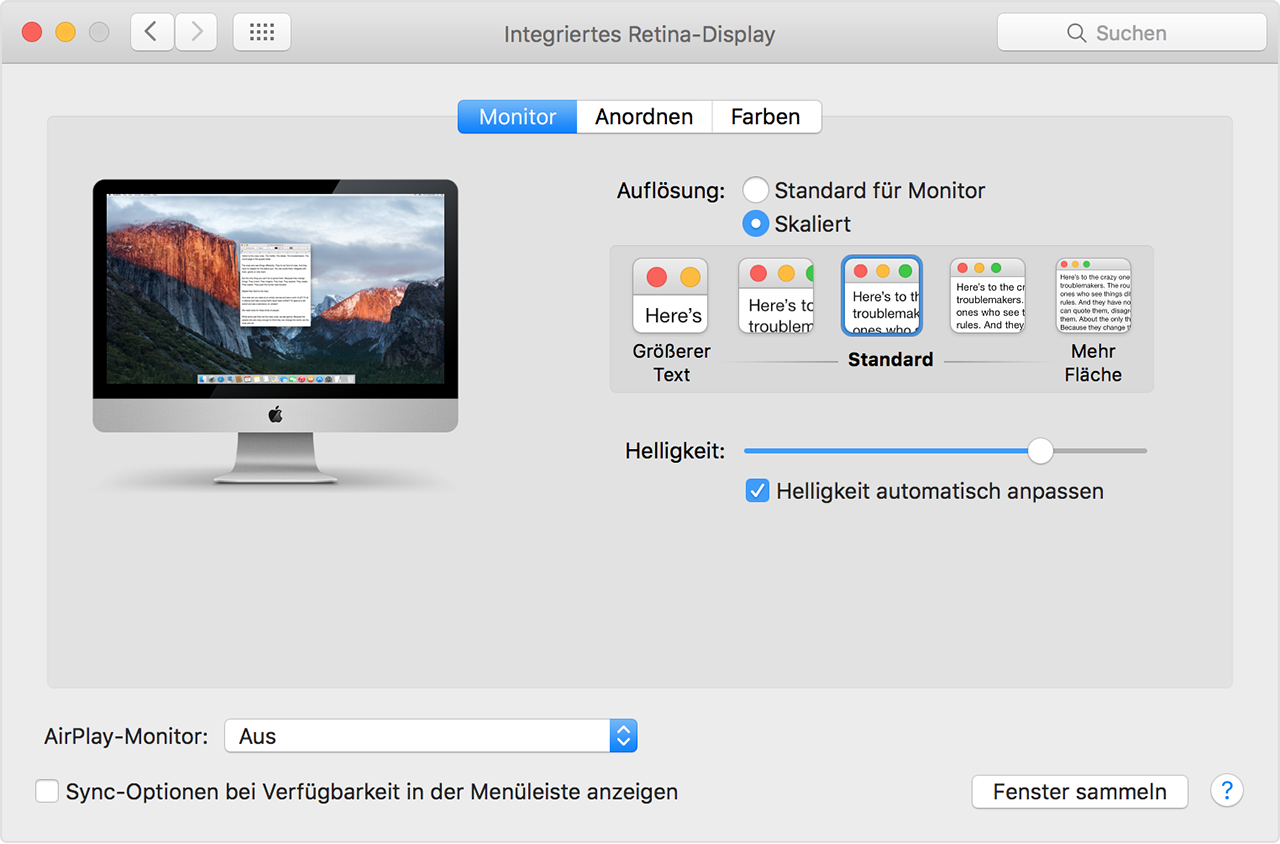This screenshot has width=1280, height=844.
Task: Open the AirPlay-Monitor dropdown
Action: tap(431, 736)
